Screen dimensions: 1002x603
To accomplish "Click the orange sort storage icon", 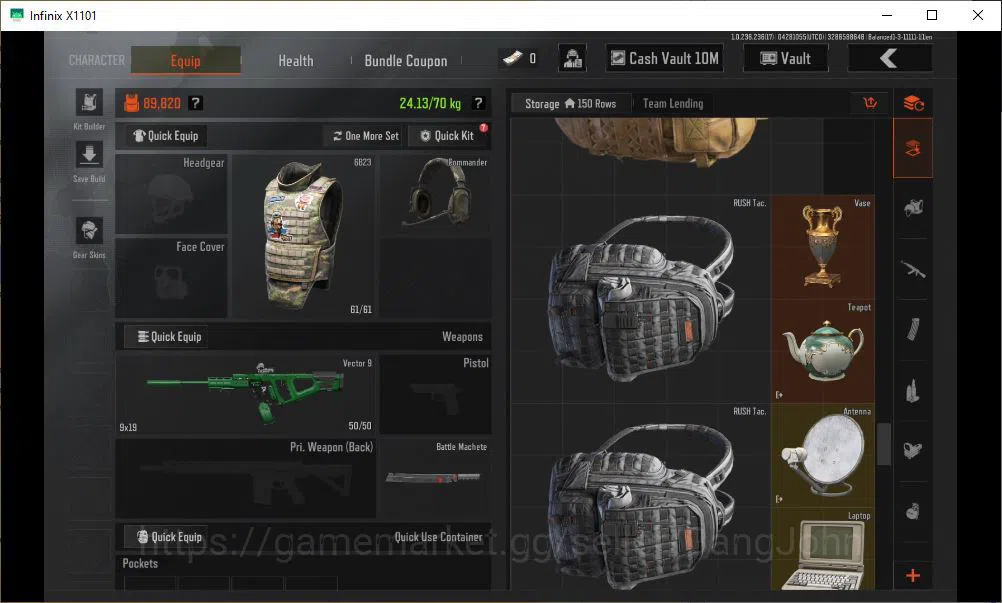I will 870,103.
